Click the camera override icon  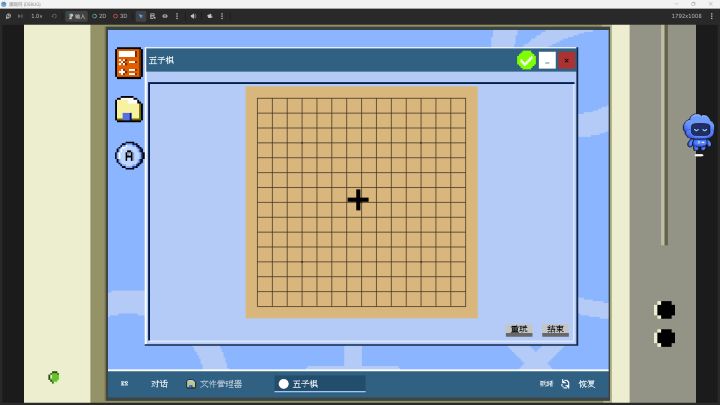click(x=210, y=16)
